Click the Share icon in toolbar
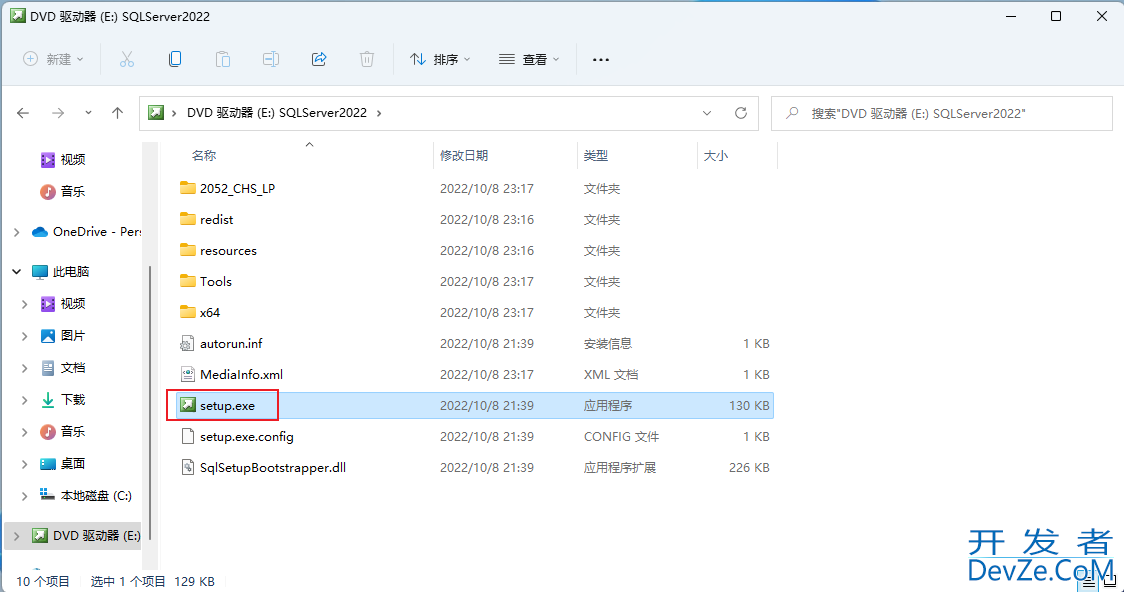 tap(319, 59)
